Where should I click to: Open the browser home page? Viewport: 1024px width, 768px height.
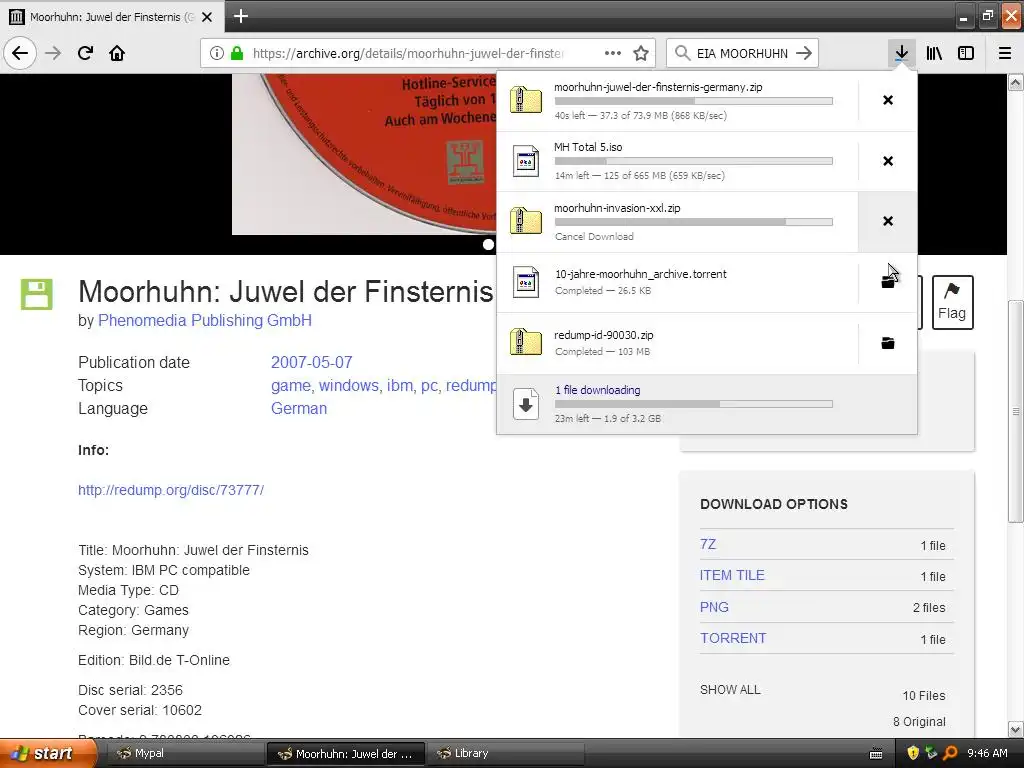tap(117, 53)
